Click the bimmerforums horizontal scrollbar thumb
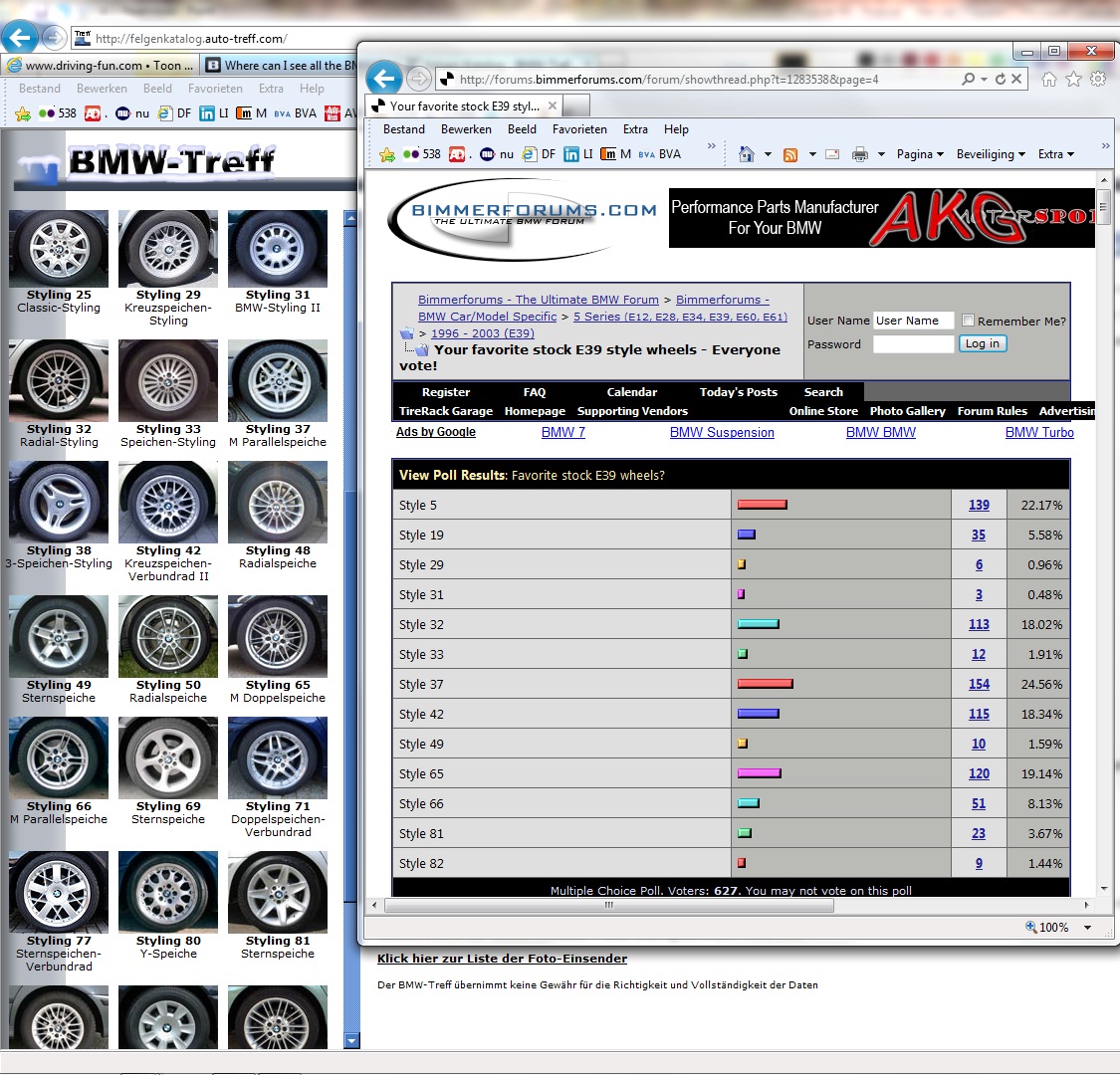Viewport: 1120px width, 1075px height. pyautogui.click(x=608, y=905)
